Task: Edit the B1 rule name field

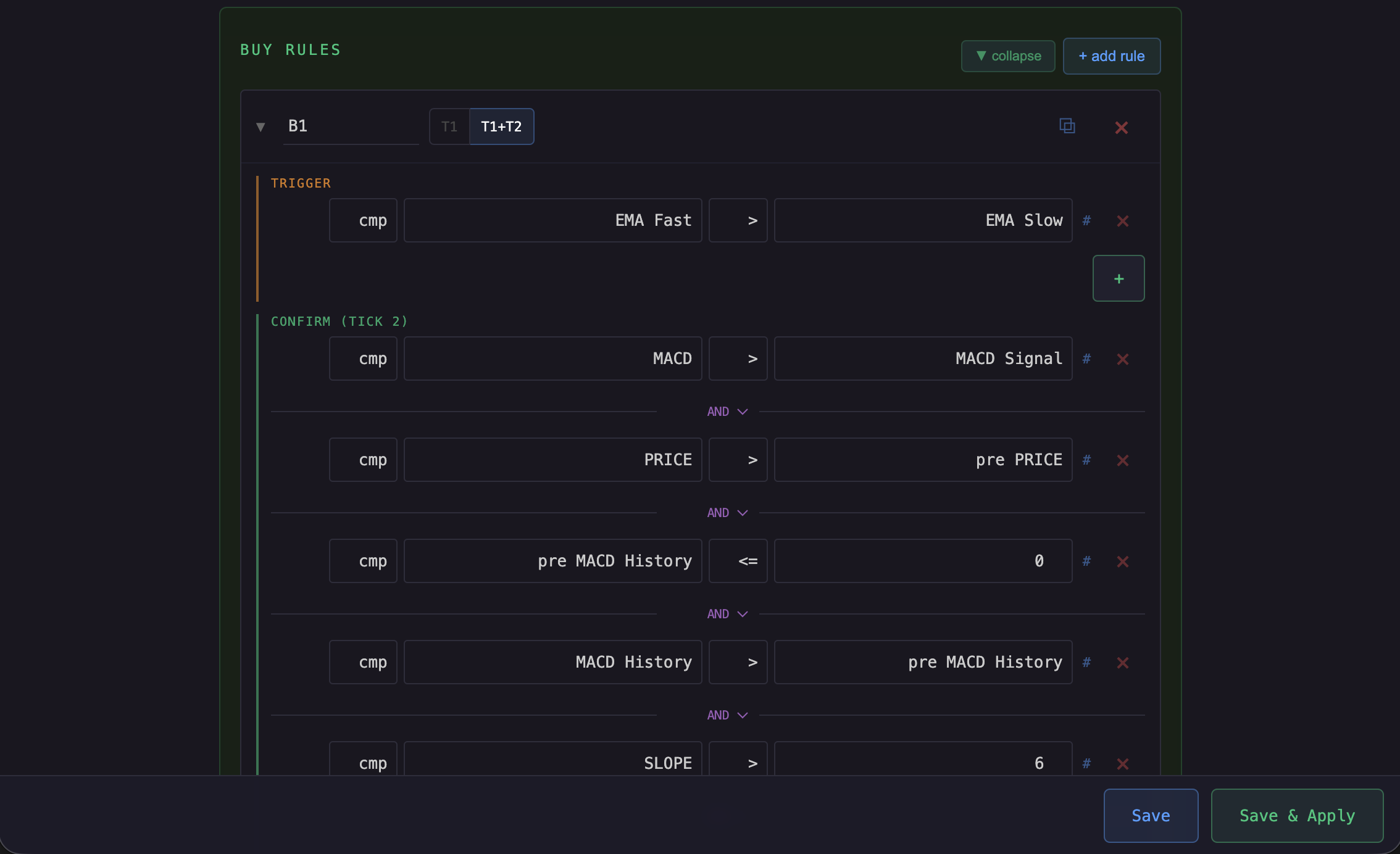Action: pos(351,126)
